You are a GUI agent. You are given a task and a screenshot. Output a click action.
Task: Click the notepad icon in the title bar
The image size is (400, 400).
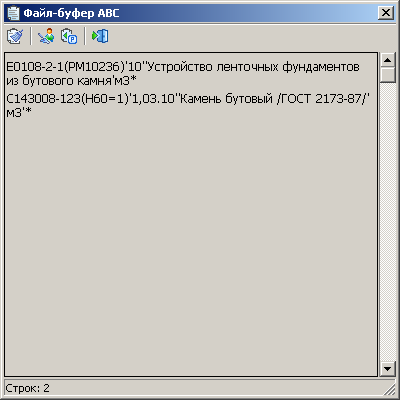14,13
